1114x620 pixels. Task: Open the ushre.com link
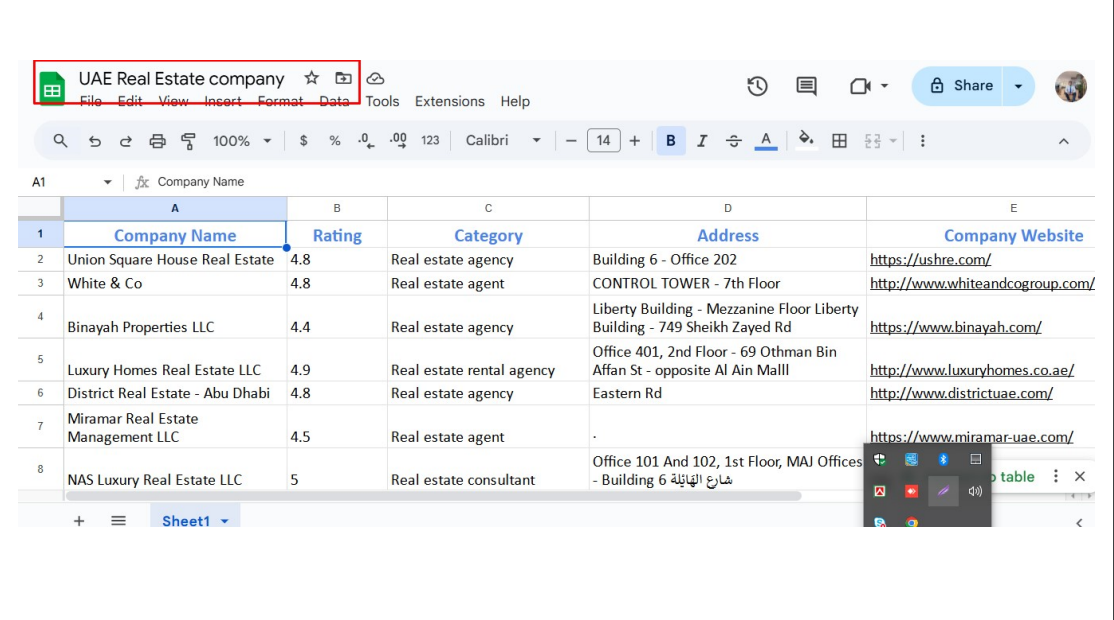click(930, 260)
